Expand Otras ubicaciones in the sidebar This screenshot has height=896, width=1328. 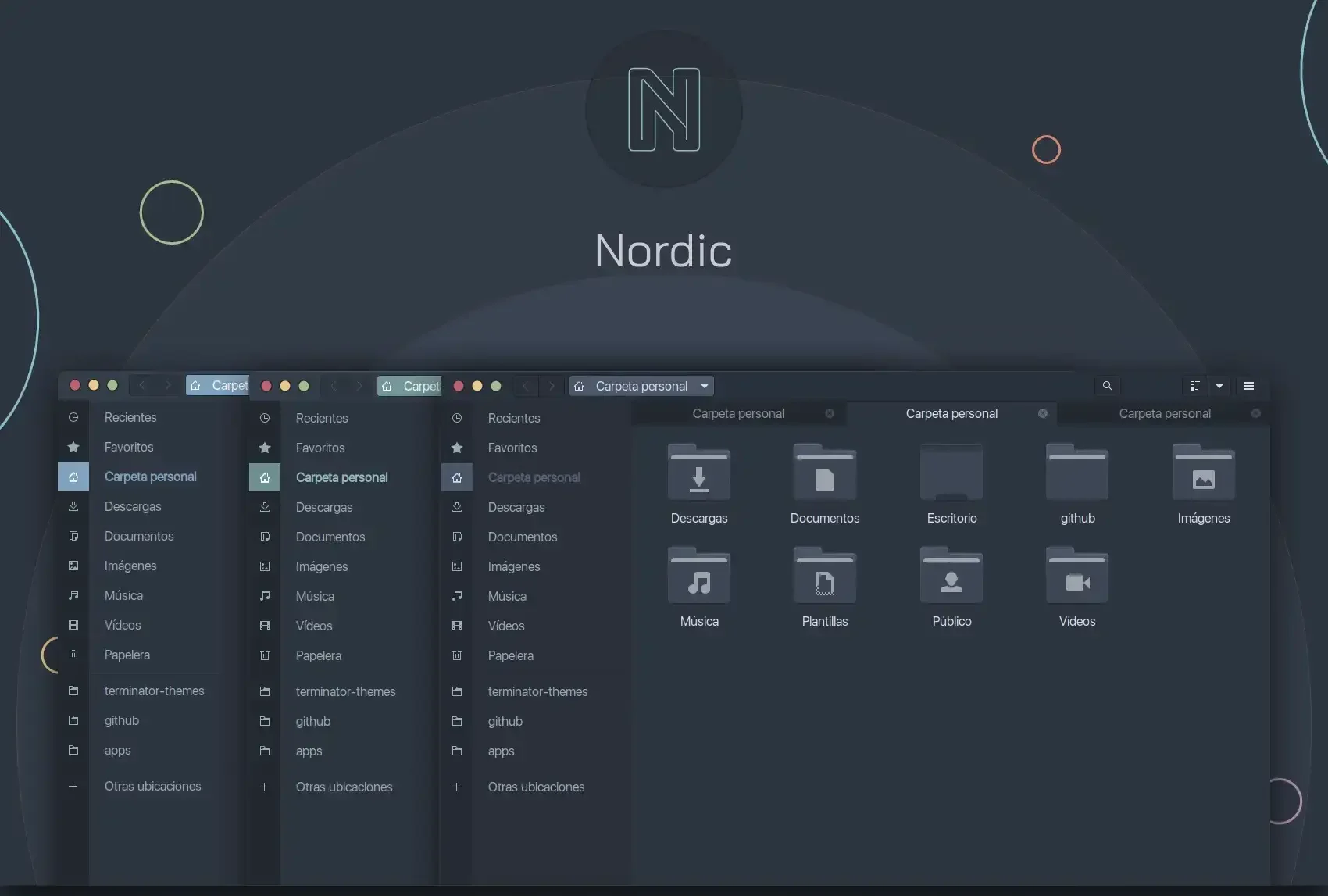point(535,787)
